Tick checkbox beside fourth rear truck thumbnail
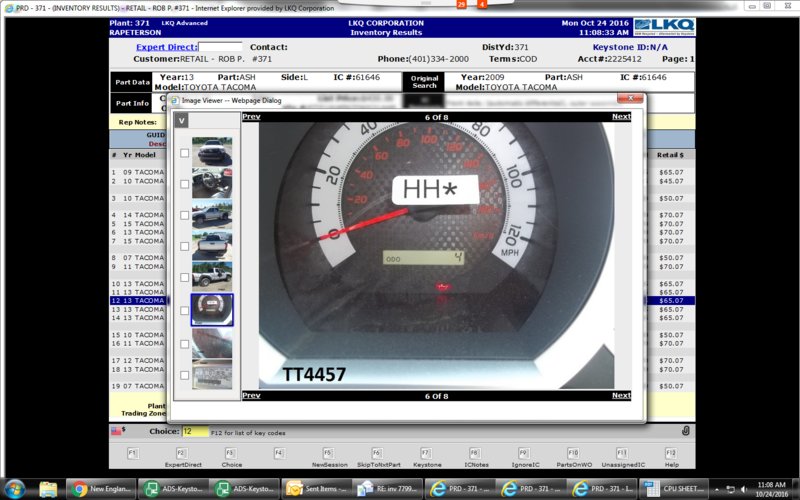The width and height of the screenshot is (800, 500). click(185, 246)
